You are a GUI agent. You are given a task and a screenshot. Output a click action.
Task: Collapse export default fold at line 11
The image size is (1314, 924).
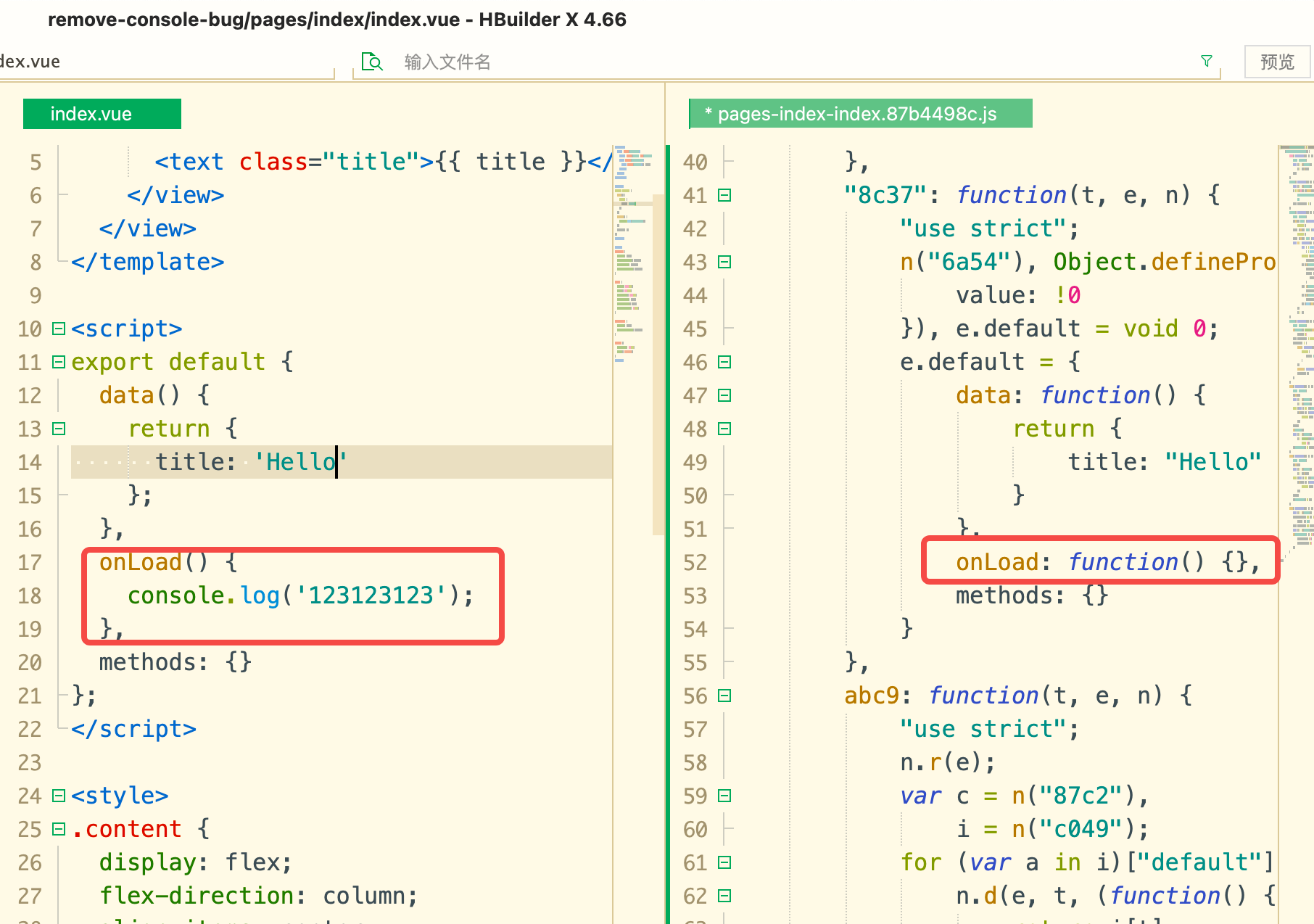[x=59, y=362]
